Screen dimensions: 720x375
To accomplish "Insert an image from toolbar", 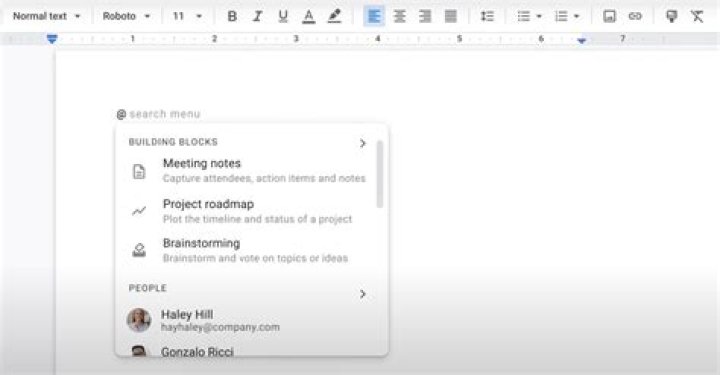I will 609,17.
